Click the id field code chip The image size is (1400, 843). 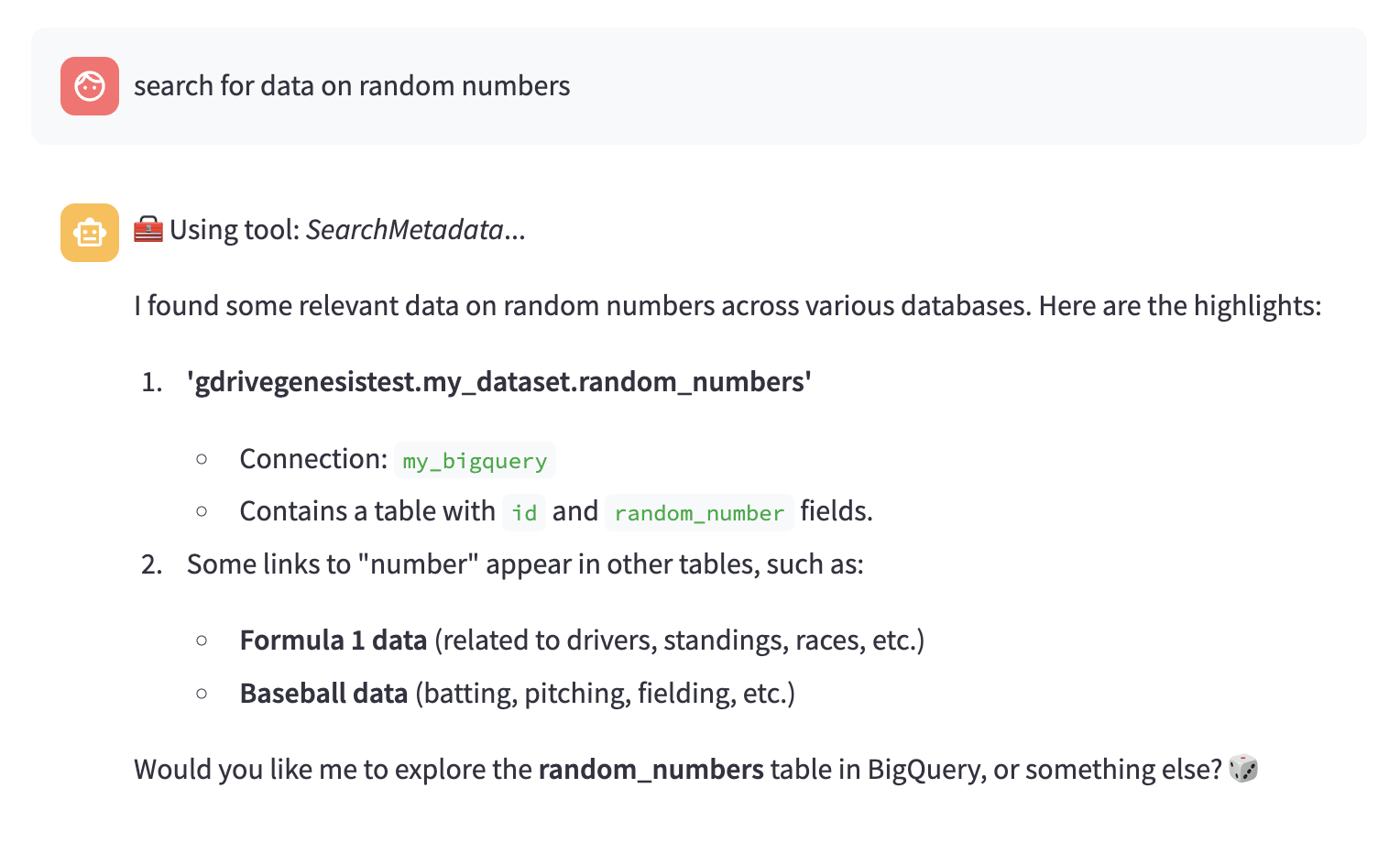[x=524, y=512]
